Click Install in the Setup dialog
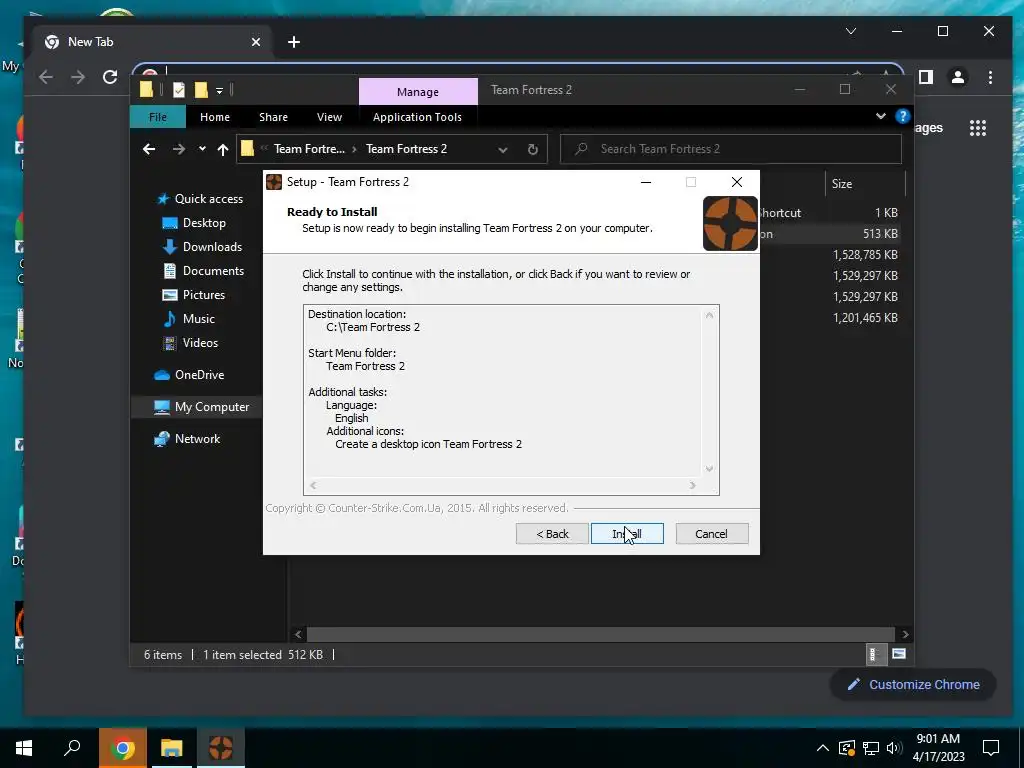The image size is (1024, 768). (627, 534)
